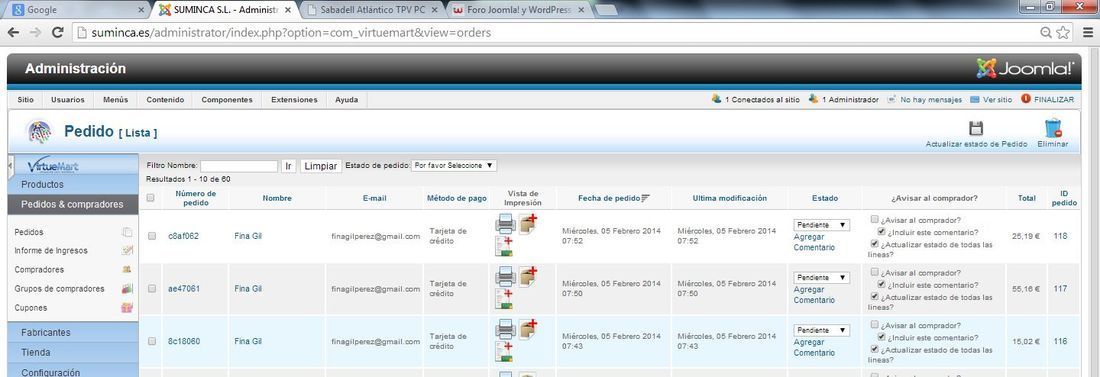The height and width of the screenshot is (377, 1100).
Task: Click the box icon for order 8c18060
Action: (x=528, y=329)
